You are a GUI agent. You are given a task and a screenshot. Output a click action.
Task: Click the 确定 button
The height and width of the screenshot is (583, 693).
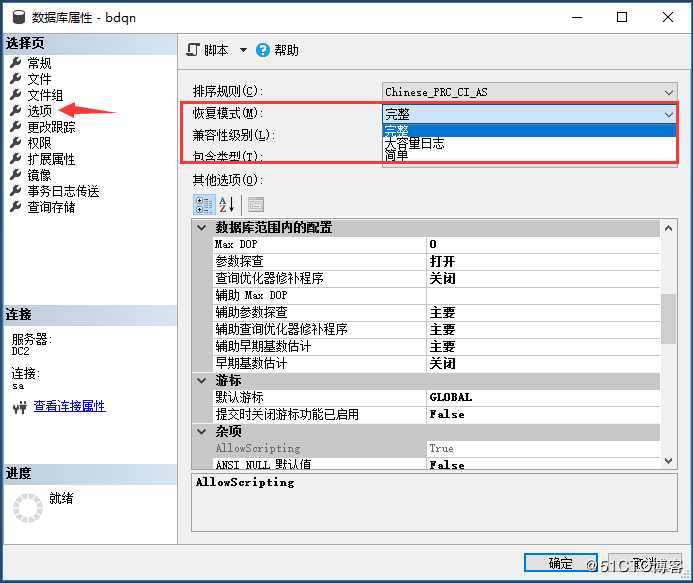pyautogui.click(x=560, y=563)
